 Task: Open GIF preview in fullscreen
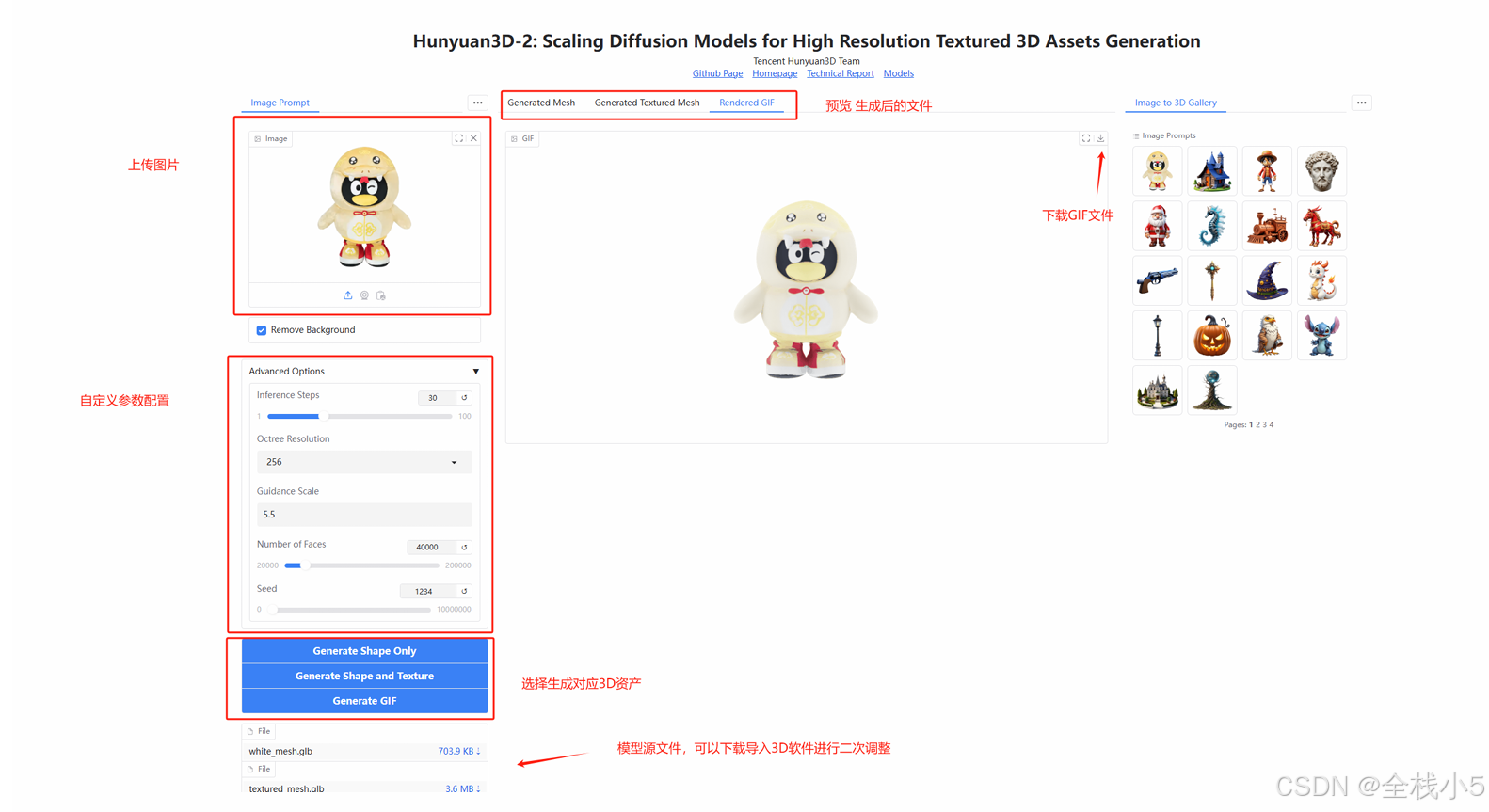pyautogui.click(x=1086, y=138)
